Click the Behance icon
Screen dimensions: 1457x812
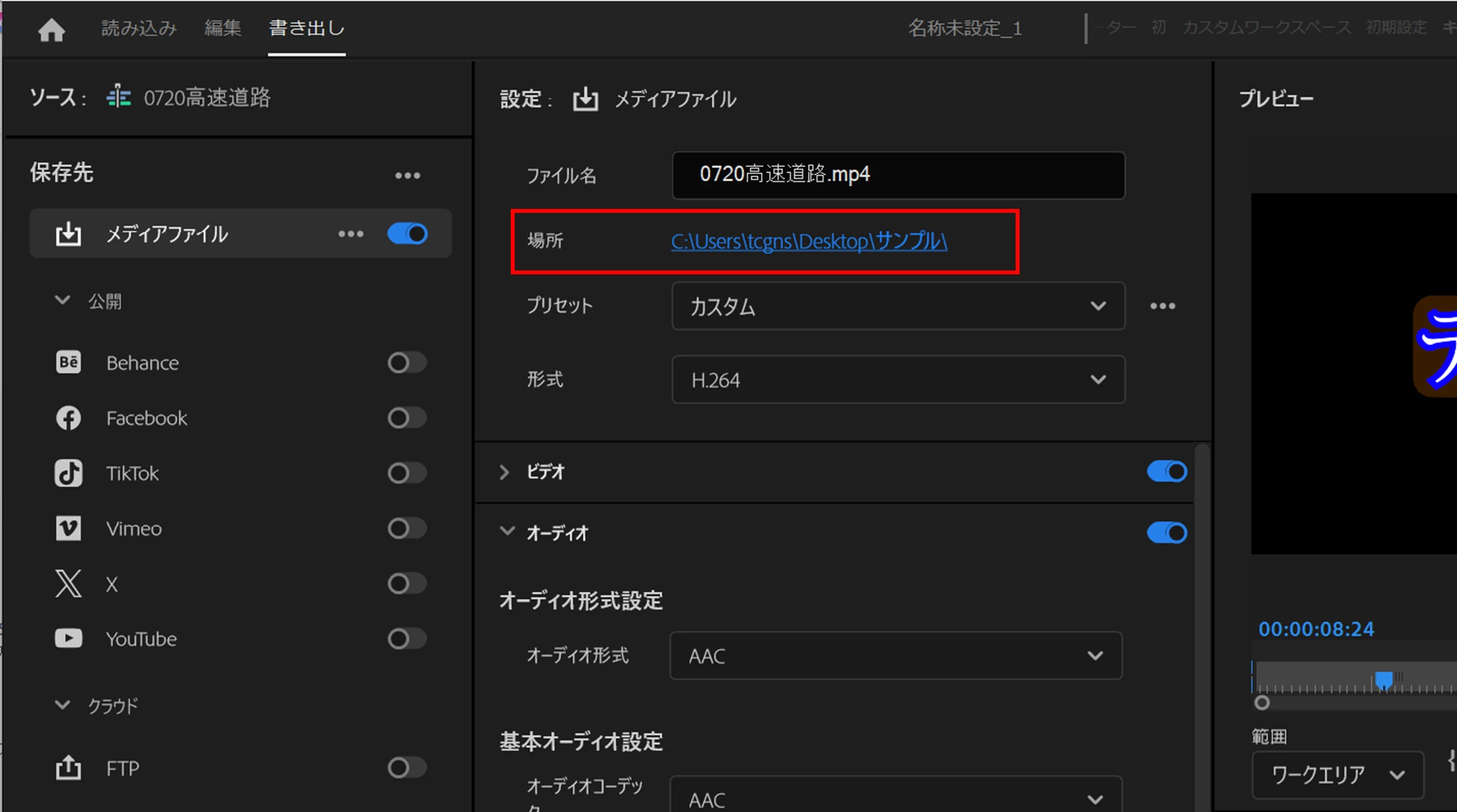pyautogui.click(x=68, y=362)
